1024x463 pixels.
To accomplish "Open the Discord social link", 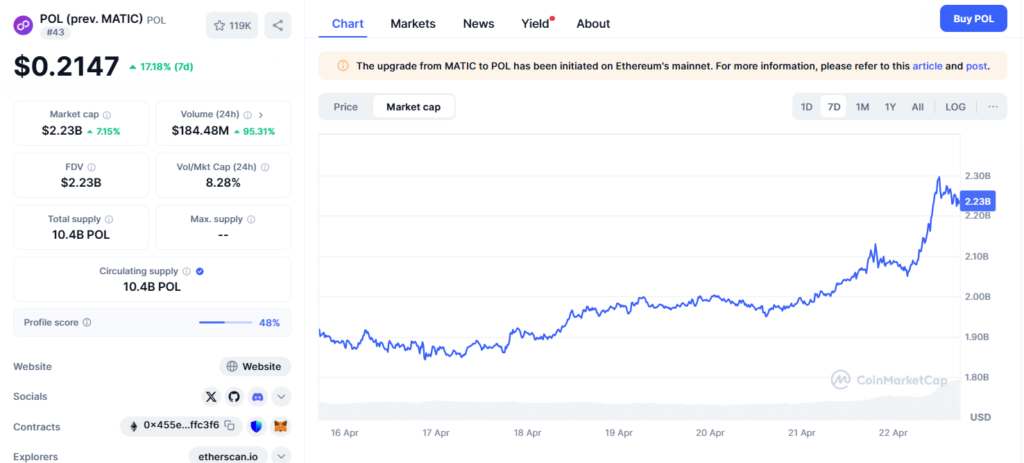I will 258,396.
